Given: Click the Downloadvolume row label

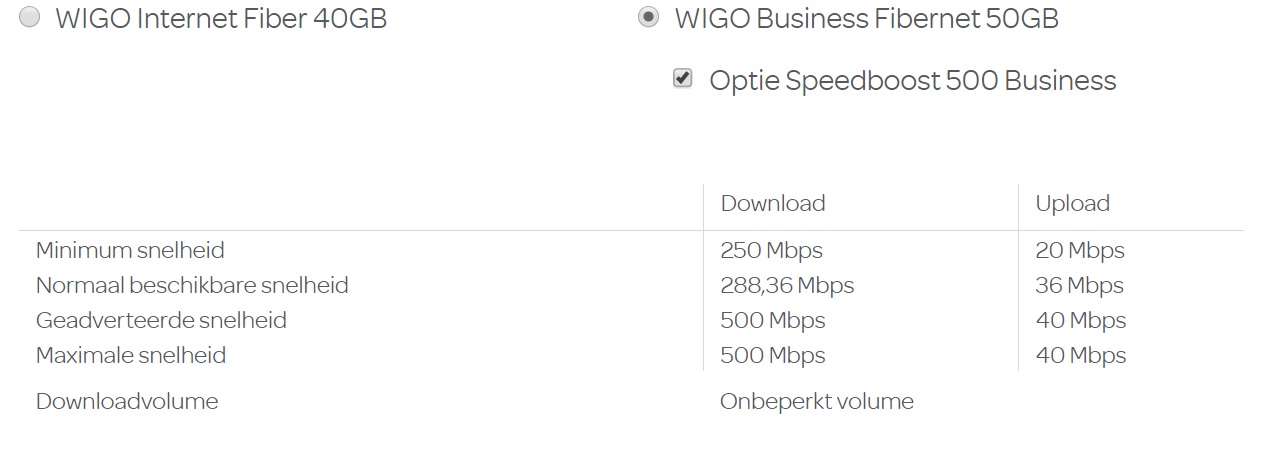Looking at the screenshot, I should 127,401.
